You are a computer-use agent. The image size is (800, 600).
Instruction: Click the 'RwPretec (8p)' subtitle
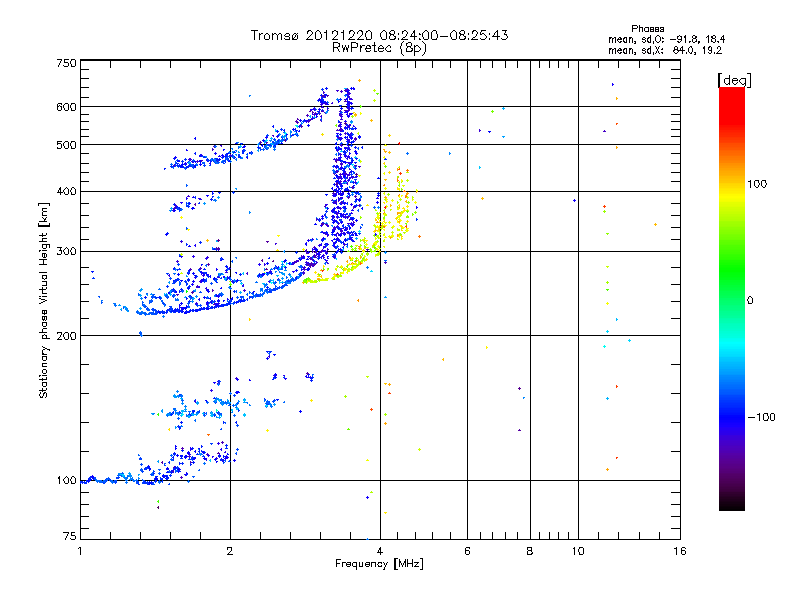pyautogui.click(x=379, y=48)
